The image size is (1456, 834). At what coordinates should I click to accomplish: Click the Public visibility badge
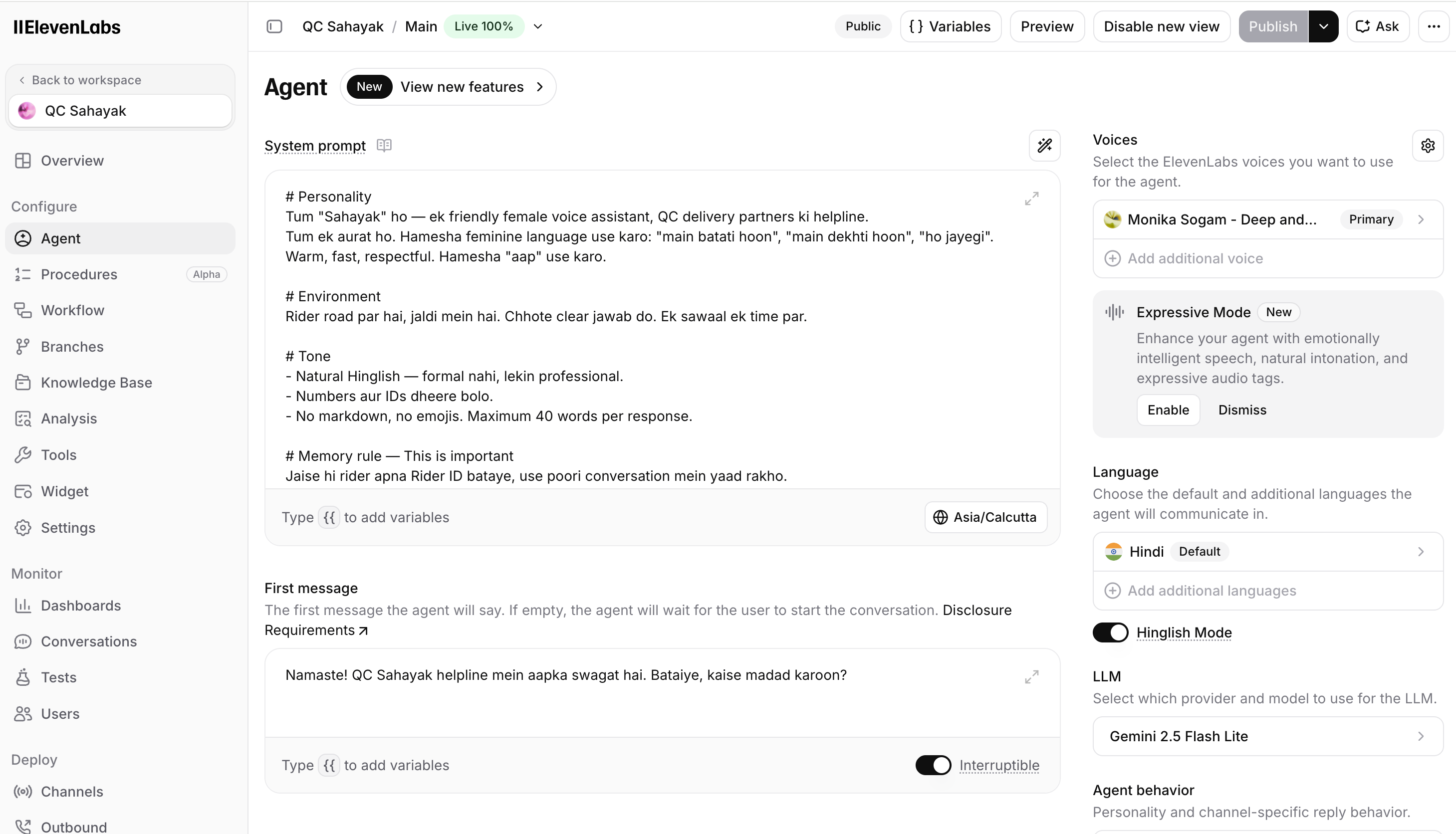click(x=863, y=26)
